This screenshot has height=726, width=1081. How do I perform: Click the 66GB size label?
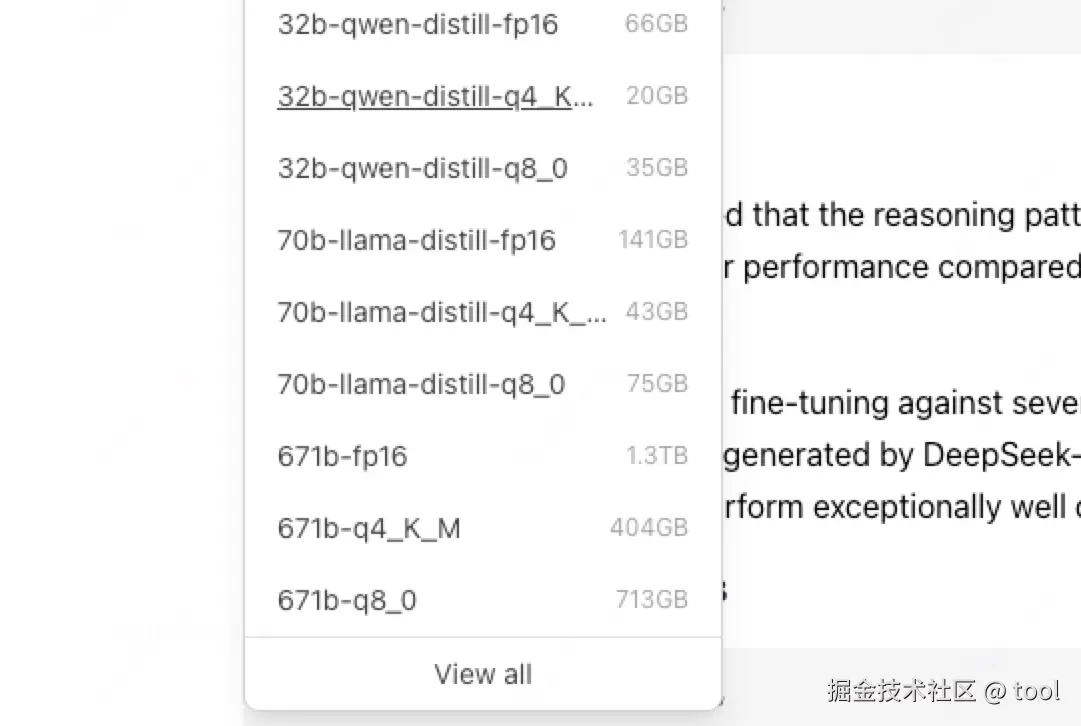[656, 23]
